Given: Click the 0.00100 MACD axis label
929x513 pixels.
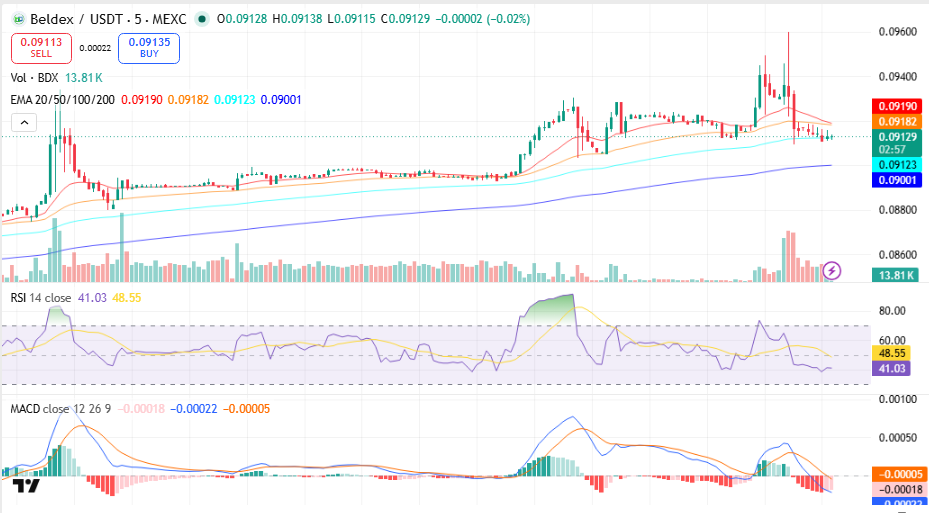Looking at the screenshot, I should 898,399.
